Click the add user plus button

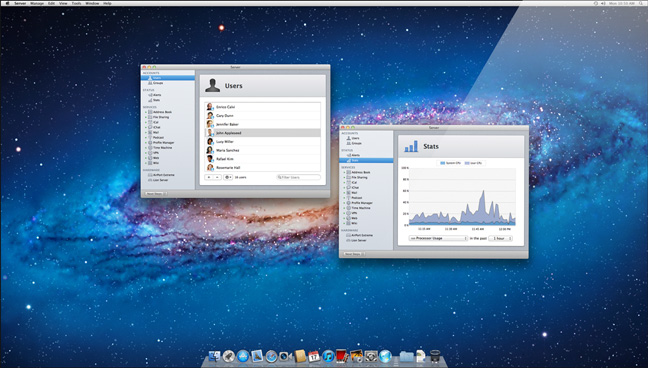(x=209, y=177)
